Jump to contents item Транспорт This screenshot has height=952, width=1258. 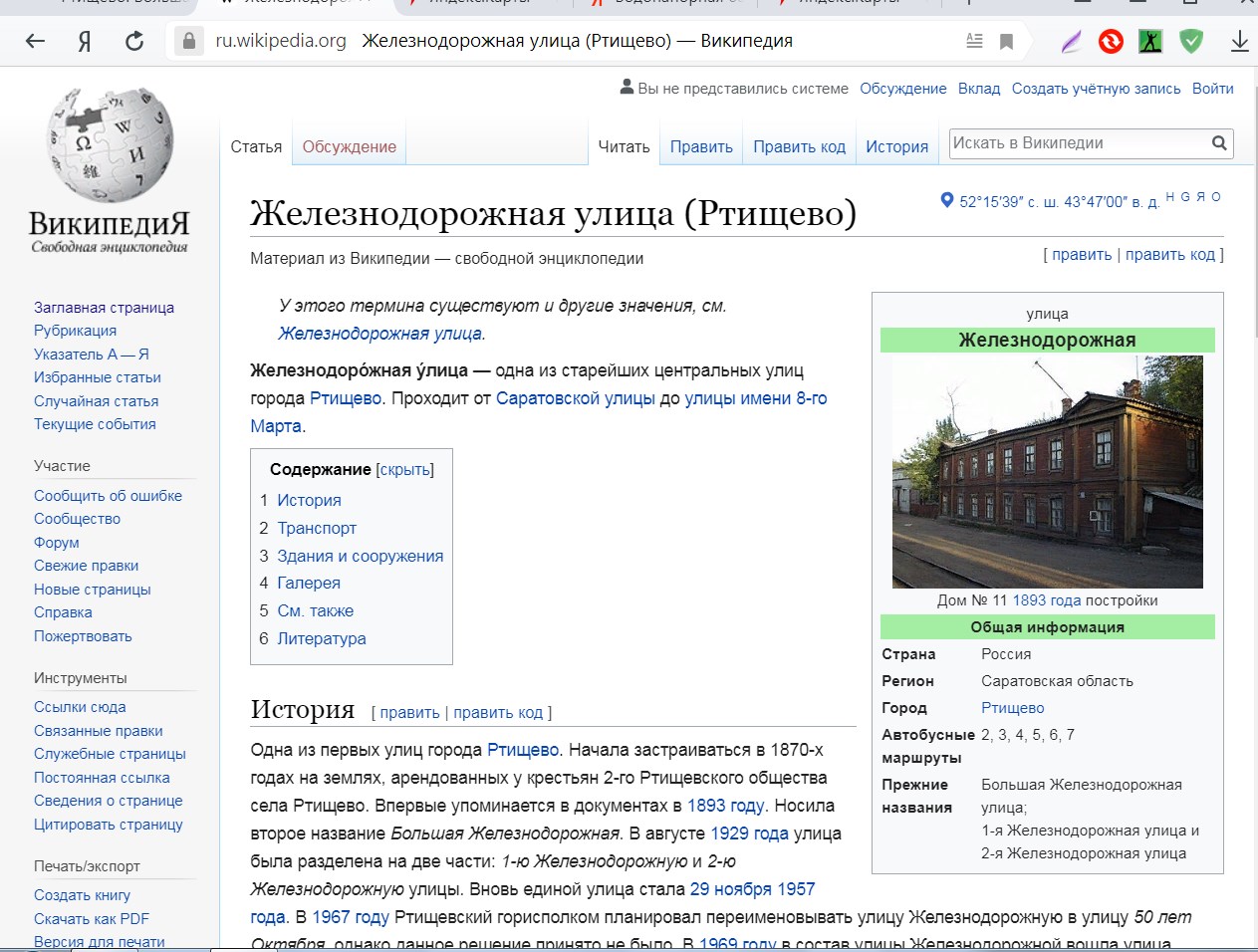pos(317,528)
